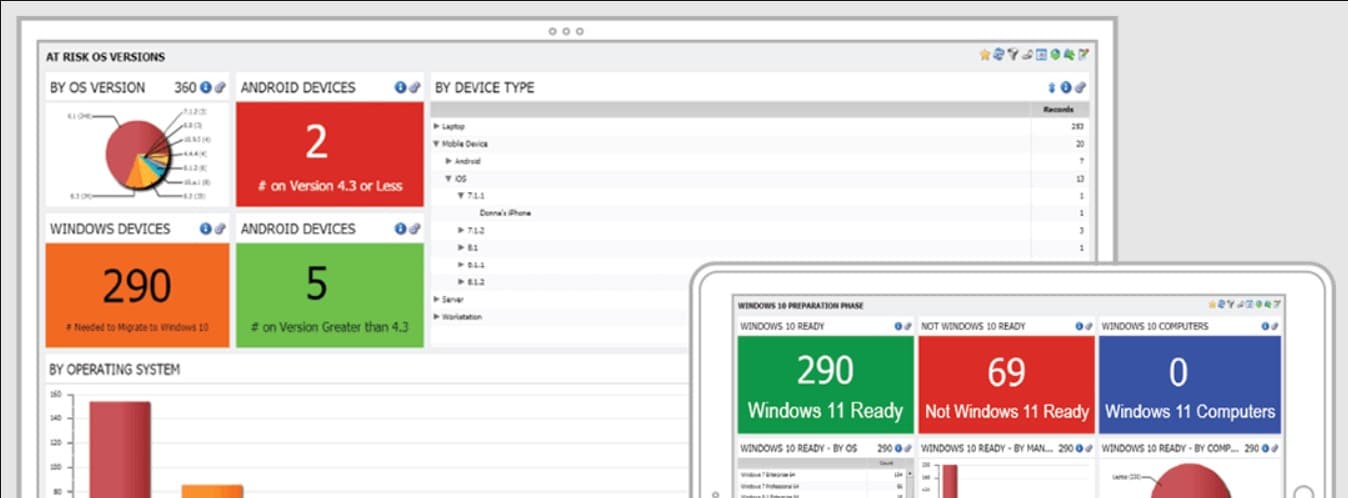Click link icon on green Android Devices widget

pos(414,229)
